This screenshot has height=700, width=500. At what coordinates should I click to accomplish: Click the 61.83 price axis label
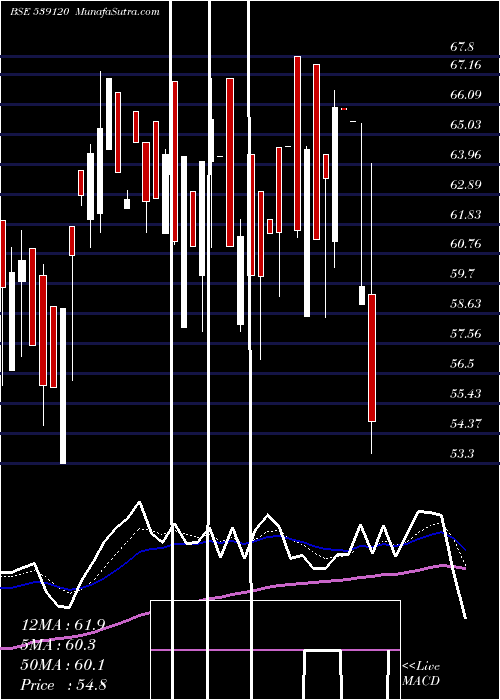tap(466, 215)
